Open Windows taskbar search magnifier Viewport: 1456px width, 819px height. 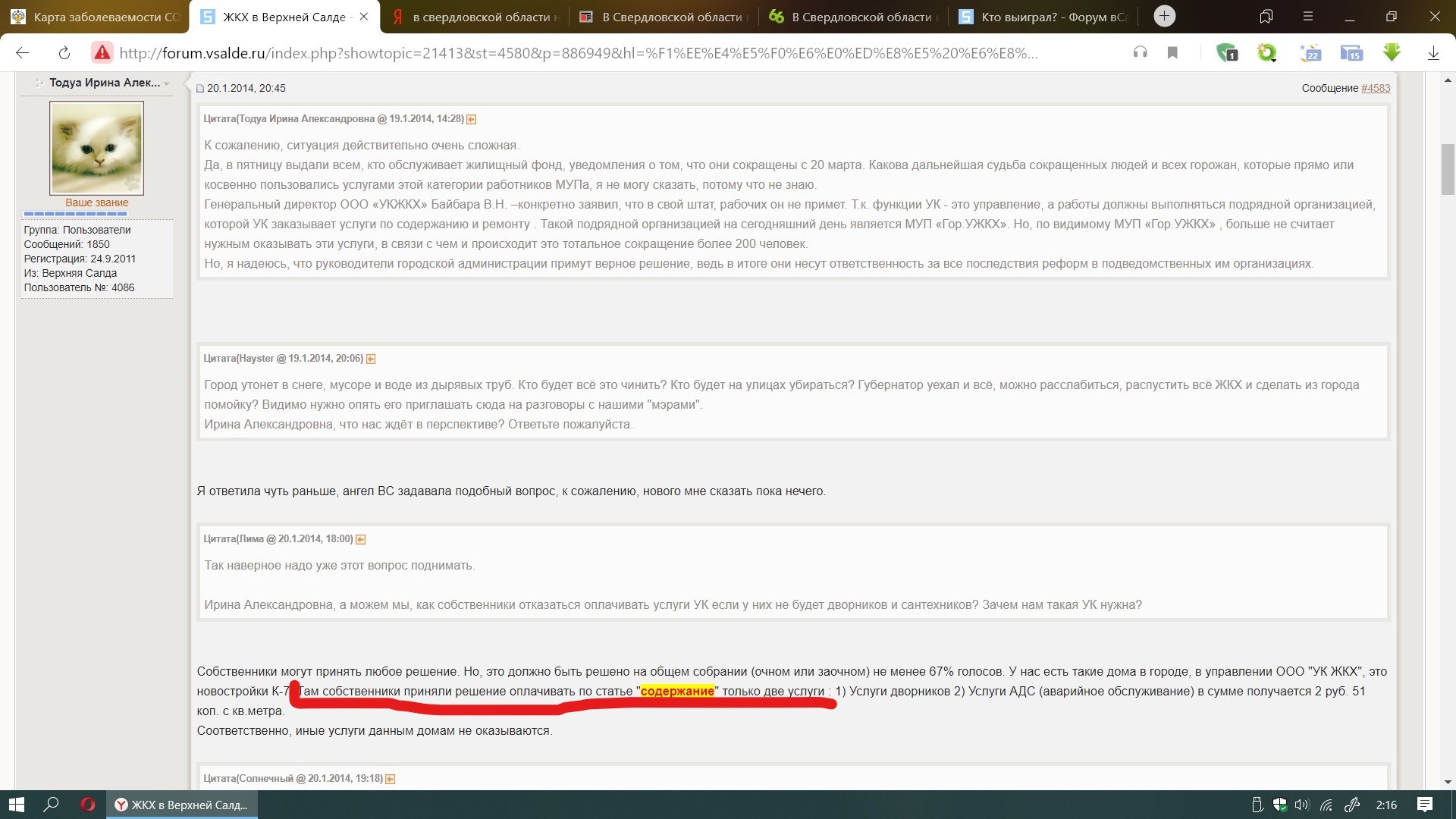click(51, 805)
